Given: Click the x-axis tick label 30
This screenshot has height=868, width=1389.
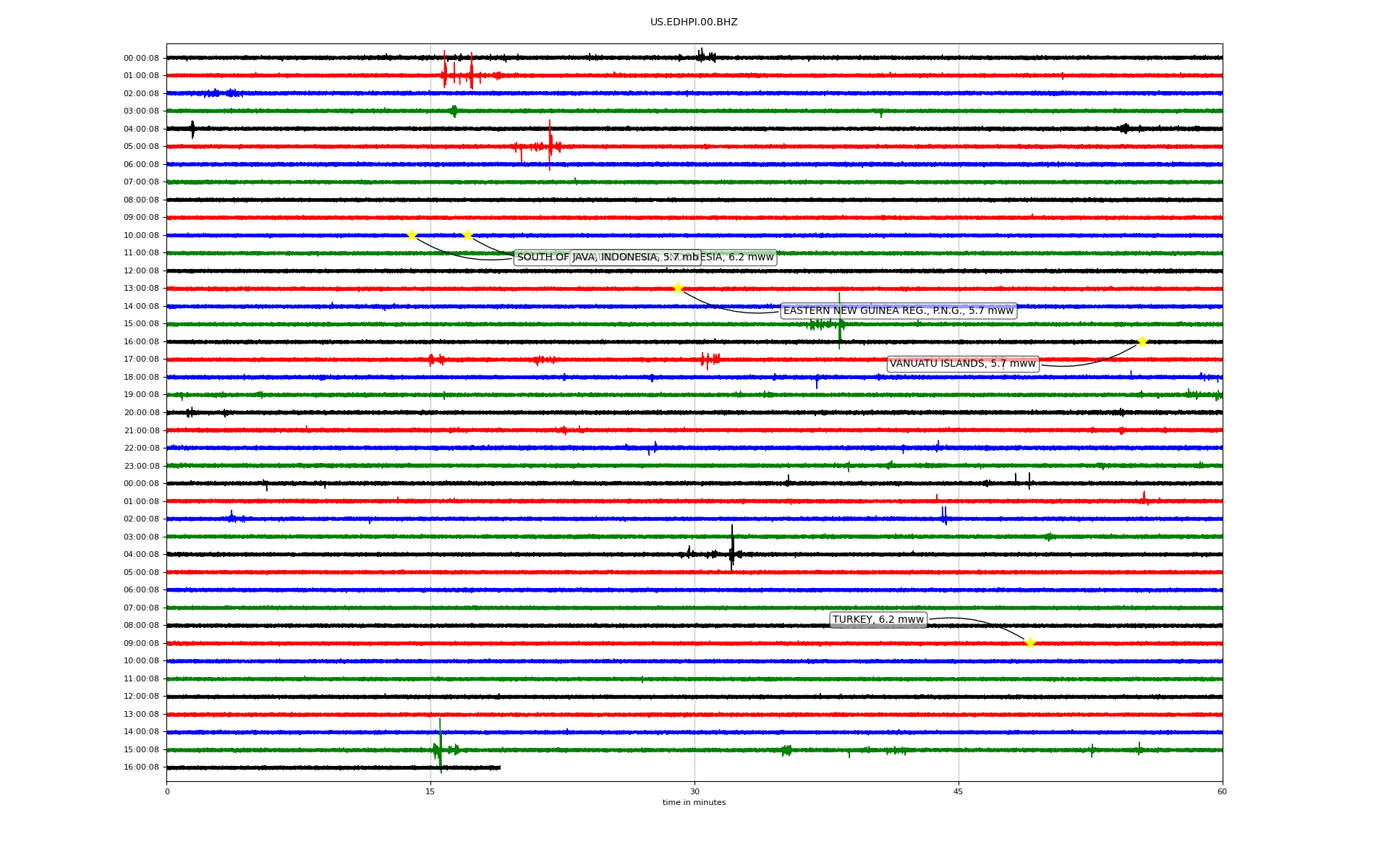Looking at the screenshot, I should coord(694,791).
